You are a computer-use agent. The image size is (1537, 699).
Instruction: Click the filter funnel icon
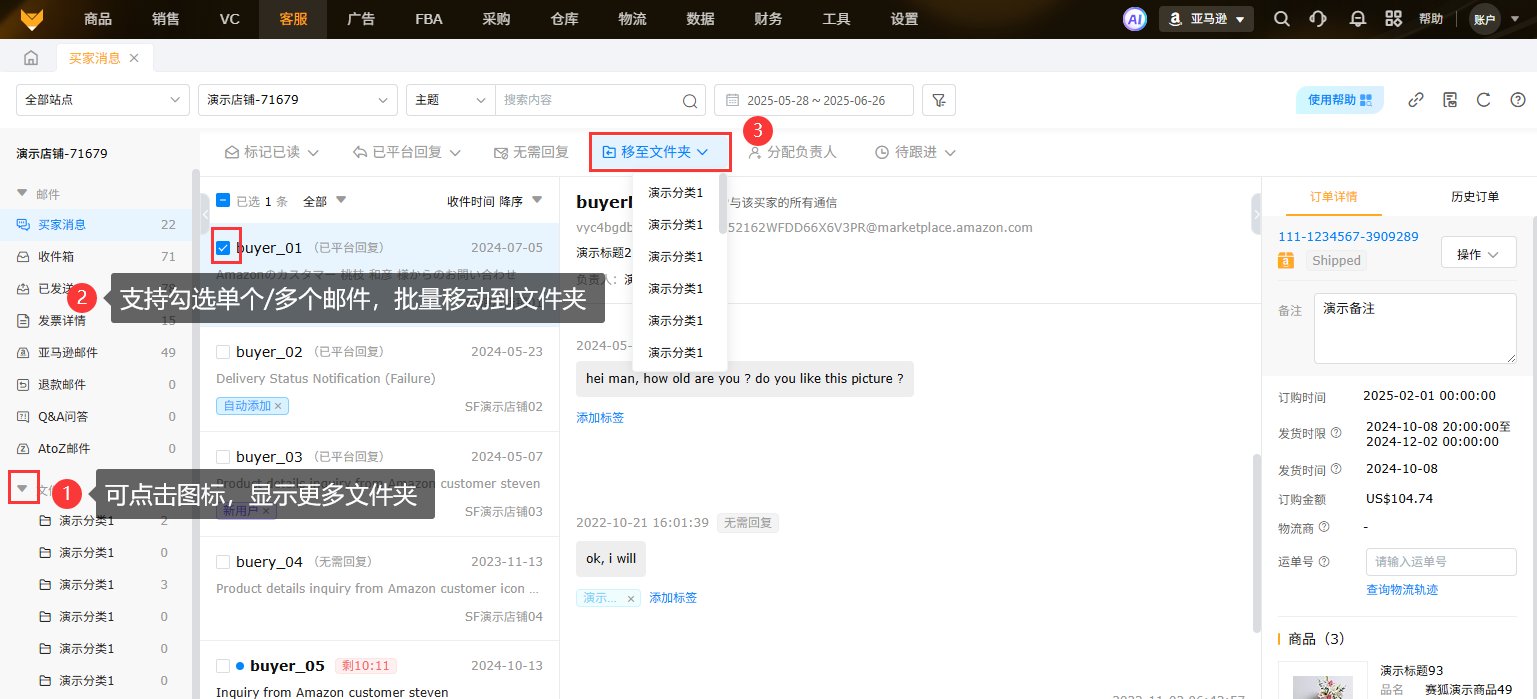pyautogui.click(x=938, y=100)
